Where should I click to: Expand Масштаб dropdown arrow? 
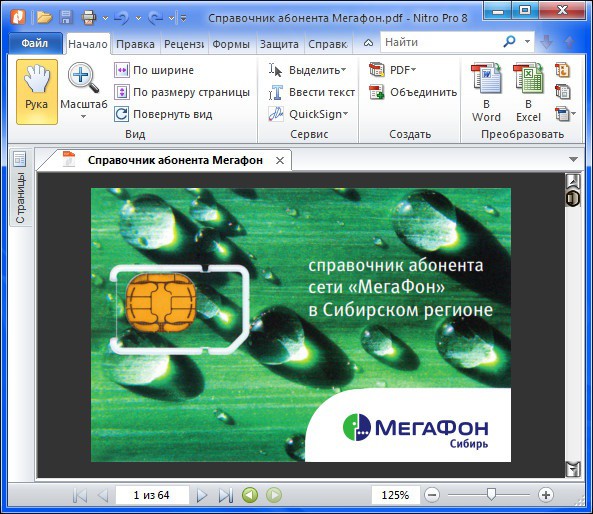[x=83, y=116]
